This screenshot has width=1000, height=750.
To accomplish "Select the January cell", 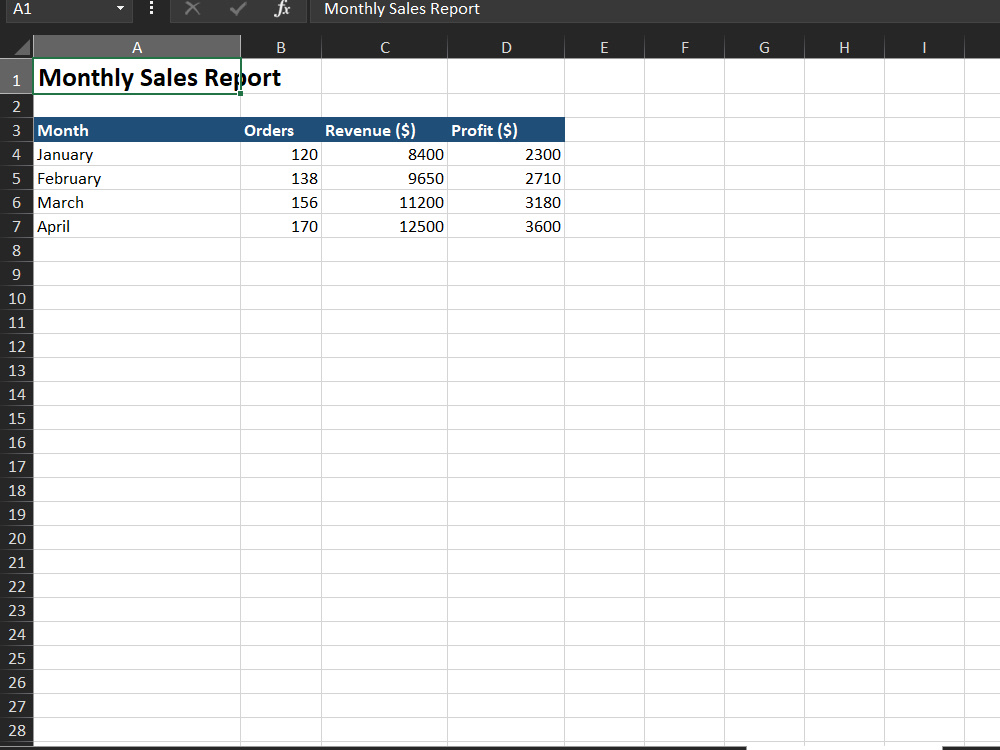I will (x=137, y=154).
